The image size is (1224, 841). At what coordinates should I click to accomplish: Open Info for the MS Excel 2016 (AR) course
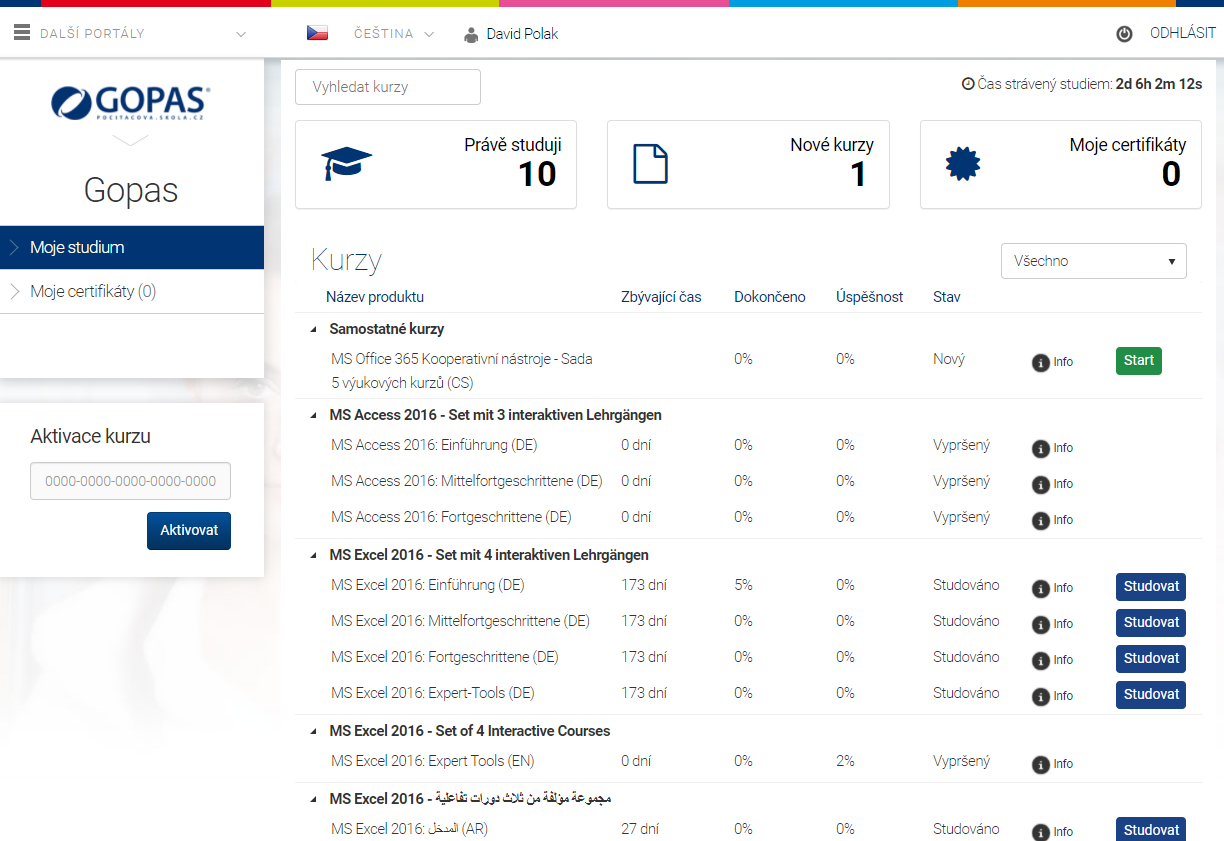coord(1052,832)
